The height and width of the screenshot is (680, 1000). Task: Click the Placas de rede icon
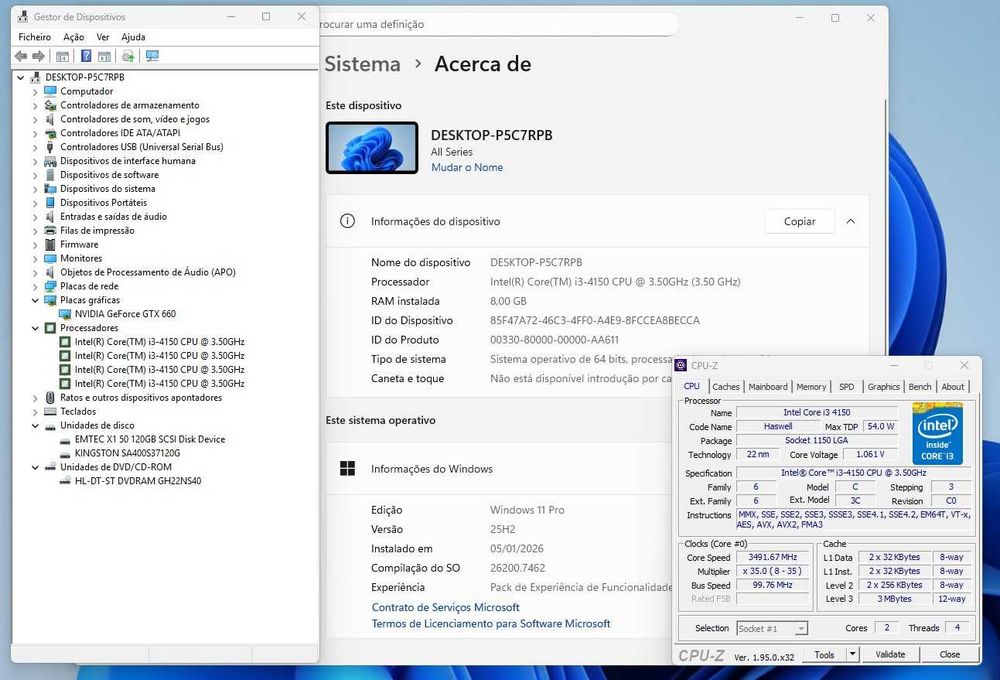[x=50, y=286]
